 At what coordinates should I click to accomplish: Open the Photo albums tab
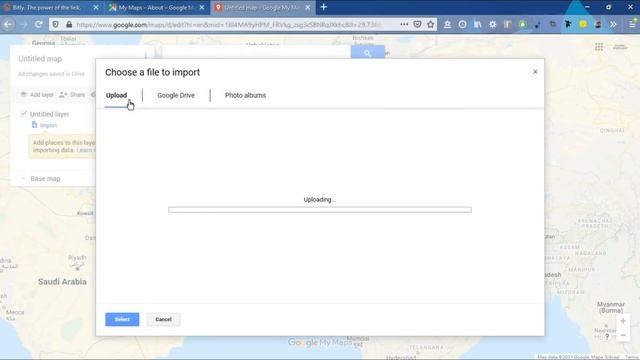[245, 95]
